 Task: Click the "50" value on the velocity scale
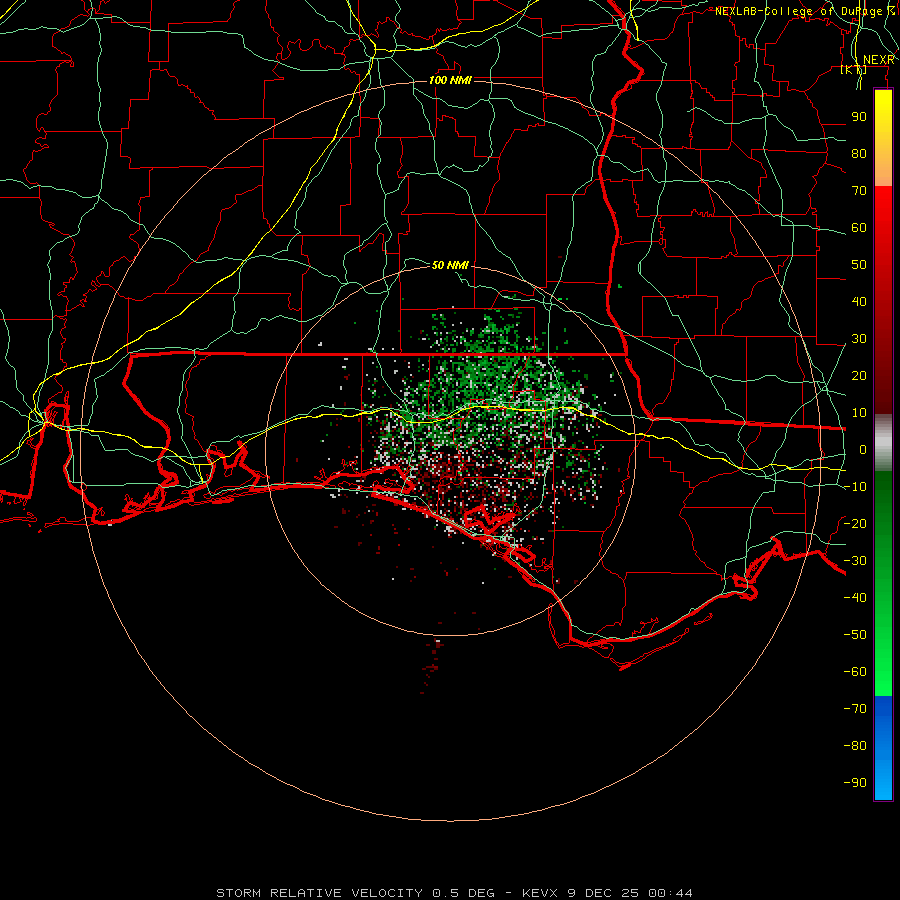pyautogui.click(x=859, y=265)
